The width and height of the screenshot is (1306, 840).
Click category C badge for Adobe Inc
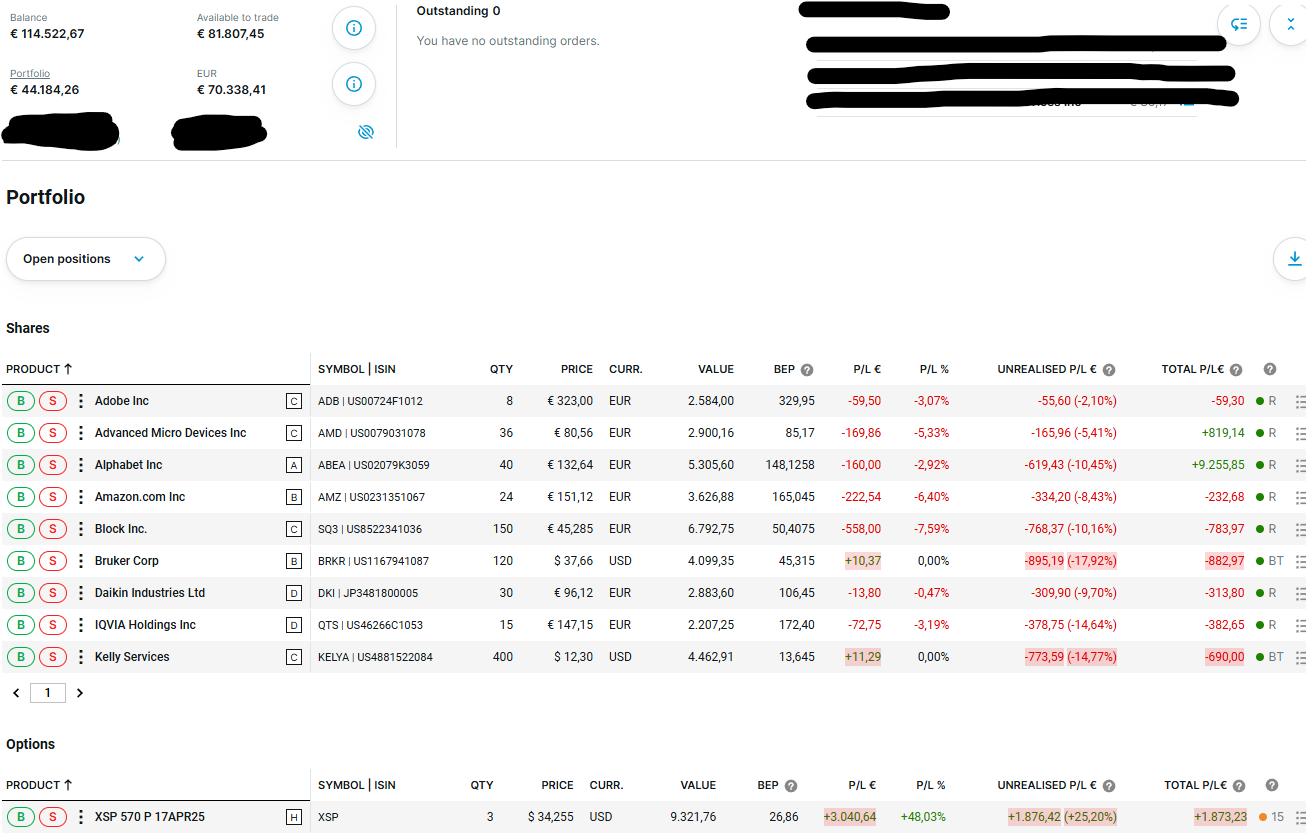pos(294,402)
